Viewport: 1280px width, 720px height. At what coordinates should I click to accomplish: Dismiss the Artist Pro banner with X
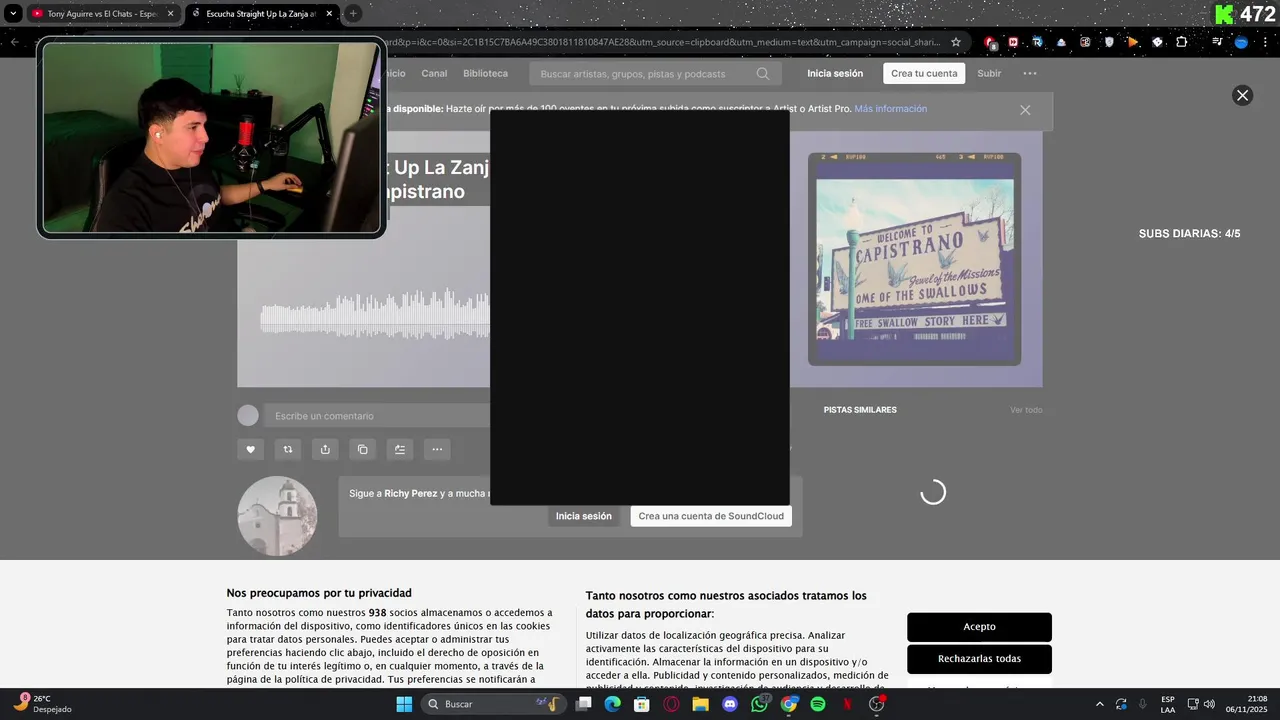pos(1025,110)
